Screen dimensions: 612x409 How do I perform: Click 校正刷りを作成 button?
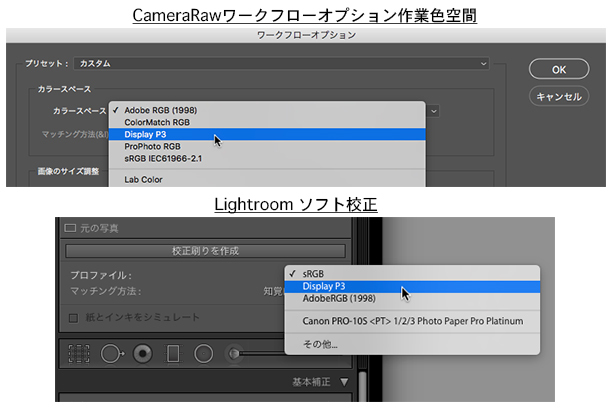(205, 251)
